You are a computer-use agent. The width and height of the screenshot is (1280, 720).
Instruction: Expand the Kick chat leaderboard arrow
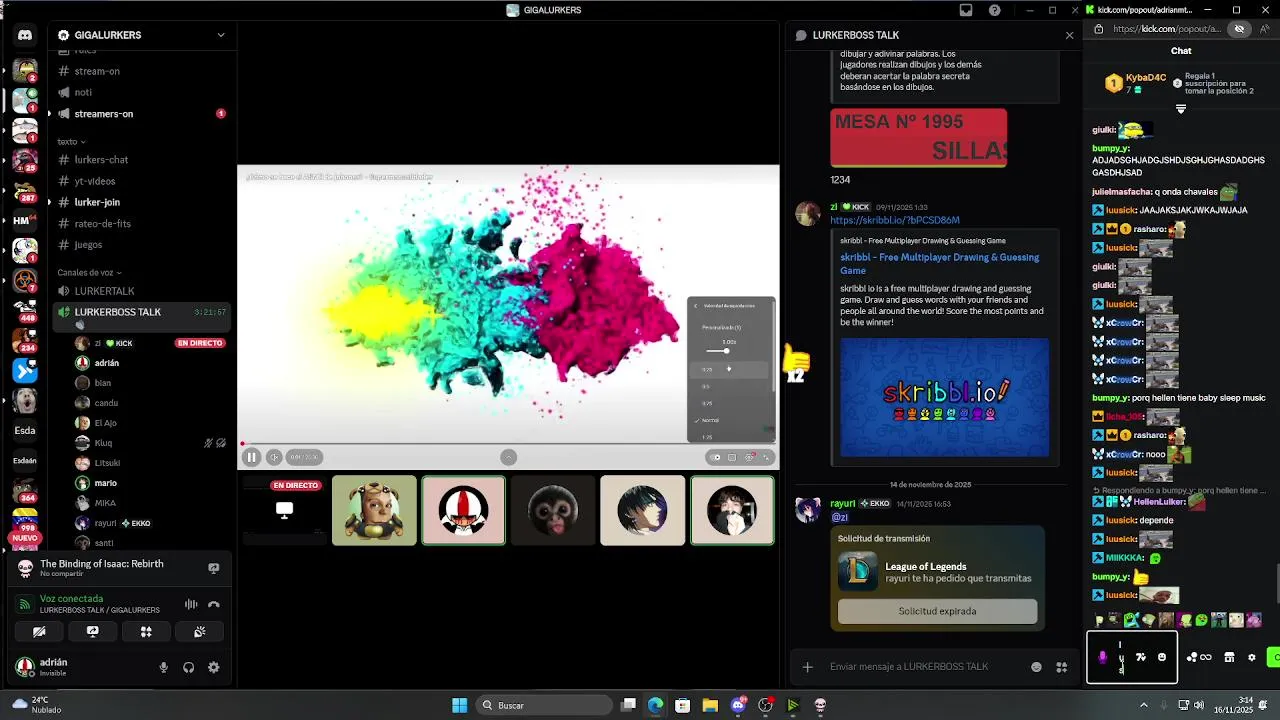click(1181, 109)
